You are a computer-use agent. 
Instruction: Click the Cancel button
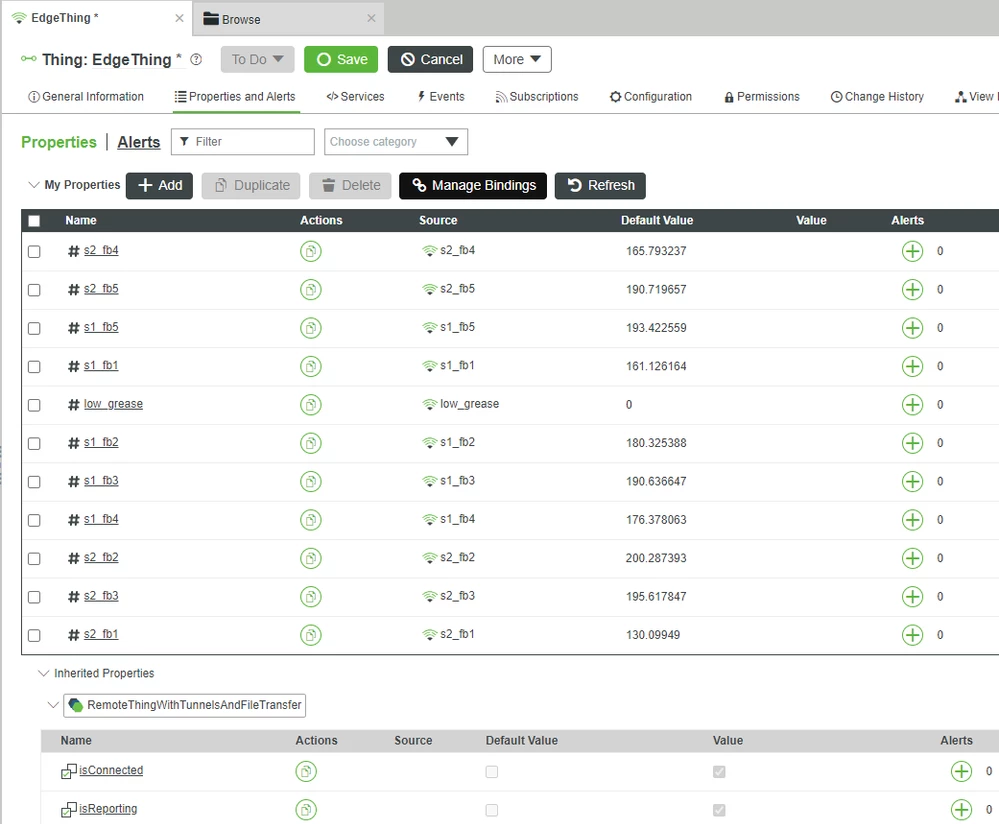[431, 59]
